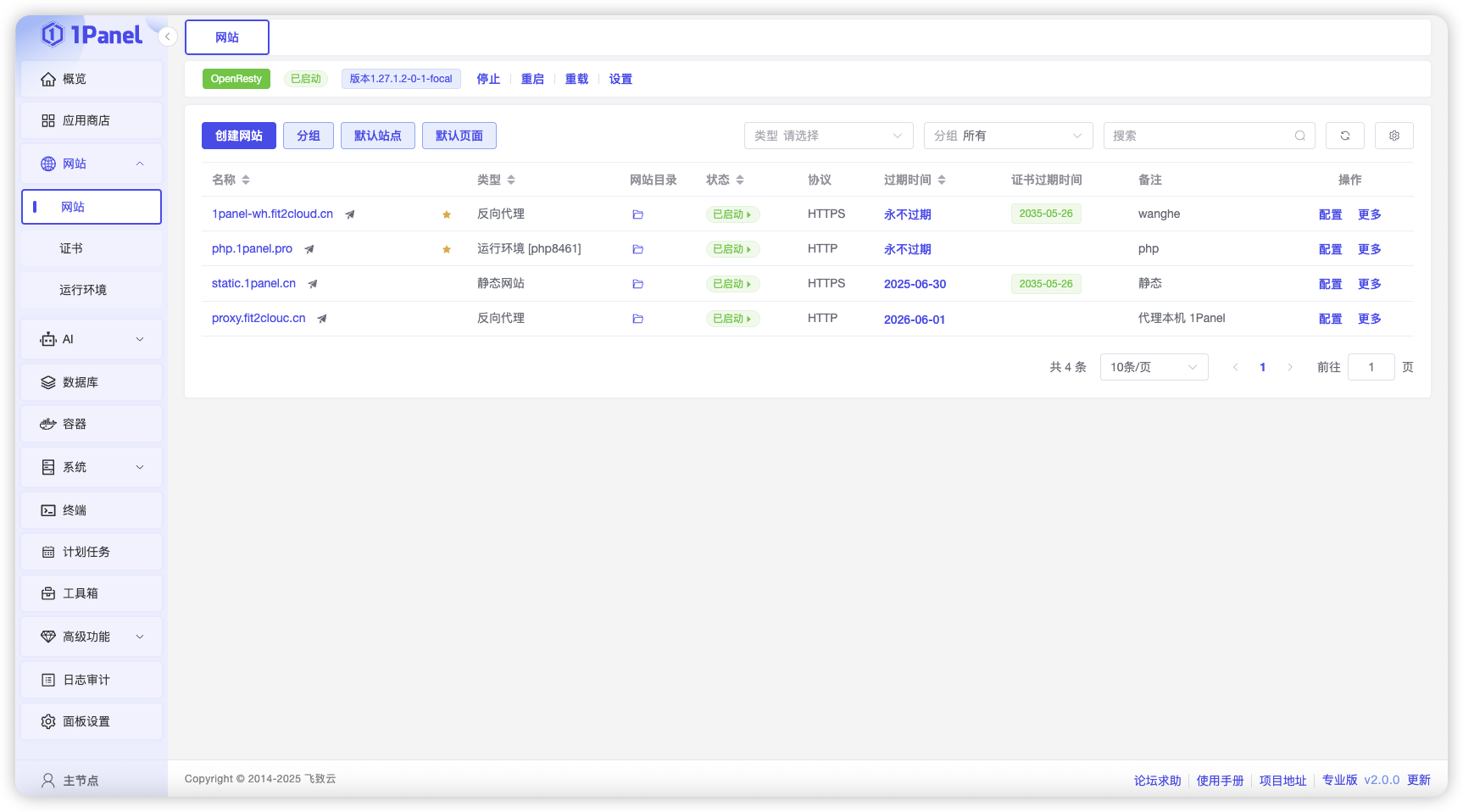The width and height of the screenshot is (1463, 812).
Task: Unfavorite 1panel-wh.fit2cloud.cn by clicking its star
Action: pyautogui.click(x=446, y=214)
